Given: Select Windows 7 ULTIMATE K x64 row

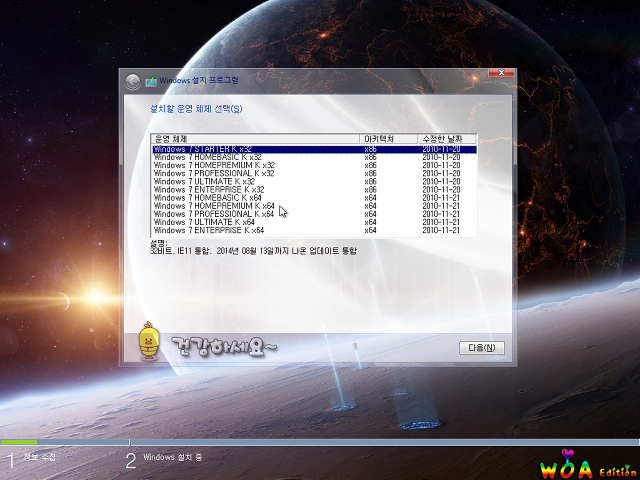Looking at the screenshot, I should coord(314,222).
